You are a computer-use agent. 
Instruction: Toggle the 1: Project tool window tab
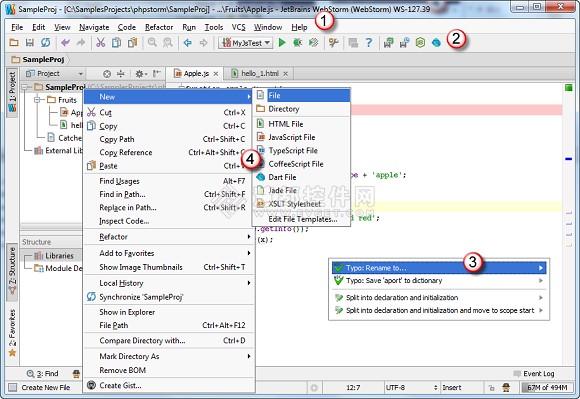point(12,92)
